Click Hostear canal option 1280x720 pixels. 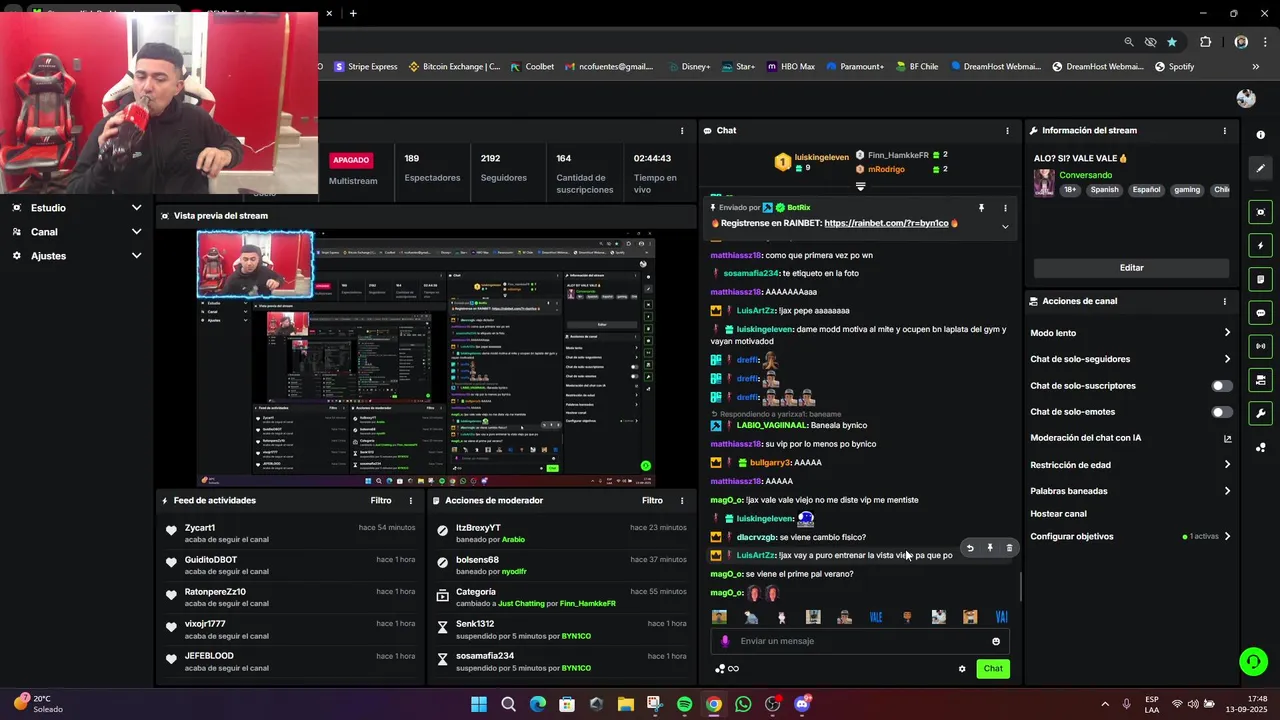pos(1058,514)
